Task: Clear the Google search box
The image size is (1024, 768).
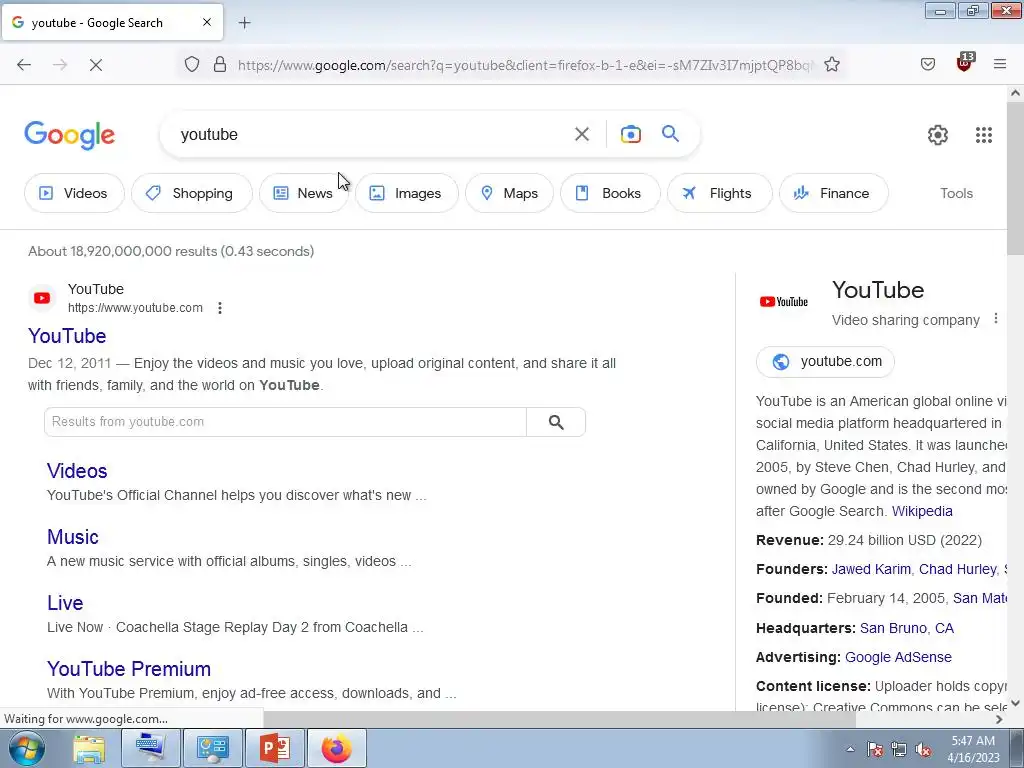Action: [x=581, y=134]
